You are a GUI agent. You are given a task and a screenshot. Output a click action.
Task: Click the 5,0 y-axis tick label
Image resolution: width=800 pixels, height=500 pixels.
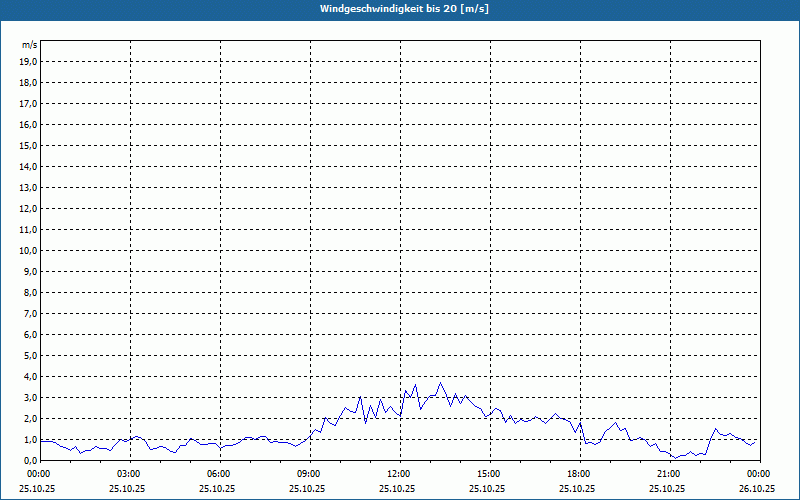pos(30,356)
